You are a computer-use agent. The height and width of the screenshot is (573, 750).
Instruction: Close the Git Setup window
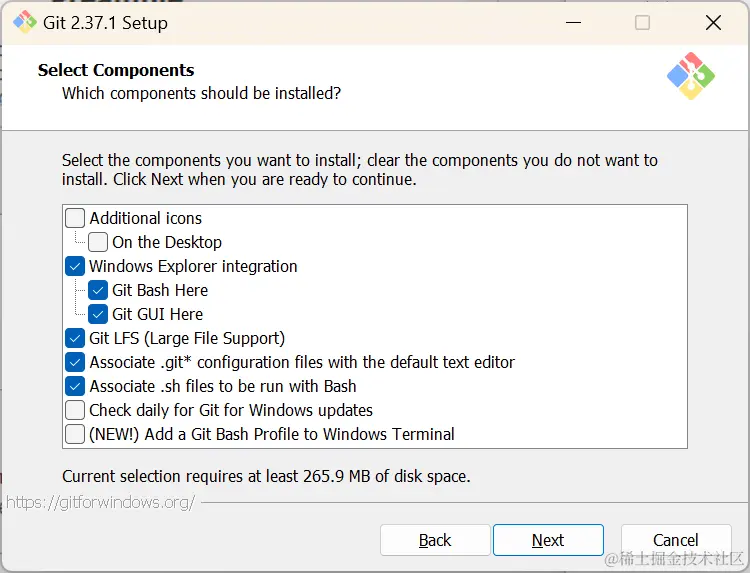713,22
